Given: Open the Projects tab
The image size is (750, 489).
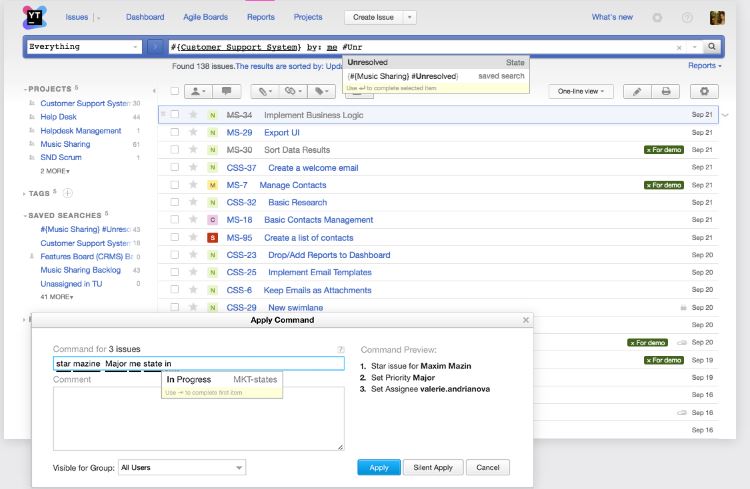Looking at the screenshot, I should point(308,17).
